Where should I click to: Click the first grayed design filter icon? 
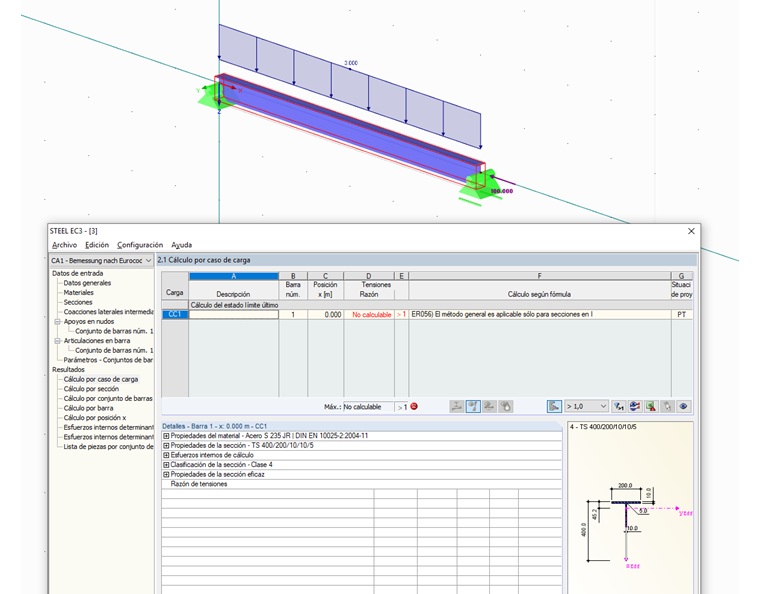457,406
